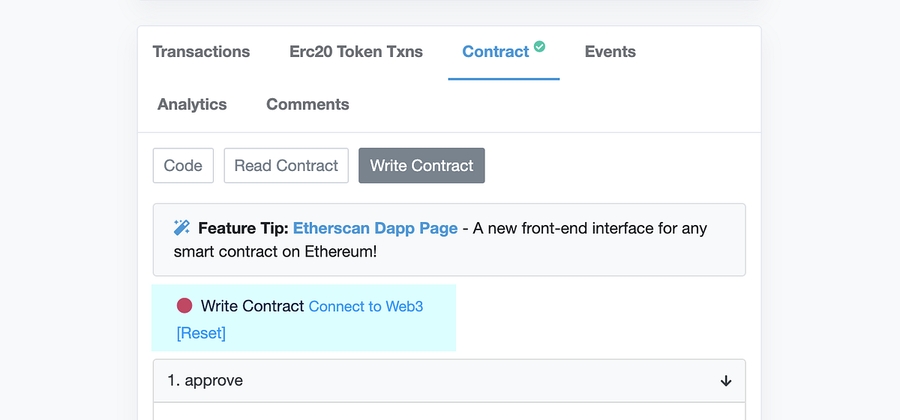Select the Contract tab
900x420 pixels.
click(495, 52)
